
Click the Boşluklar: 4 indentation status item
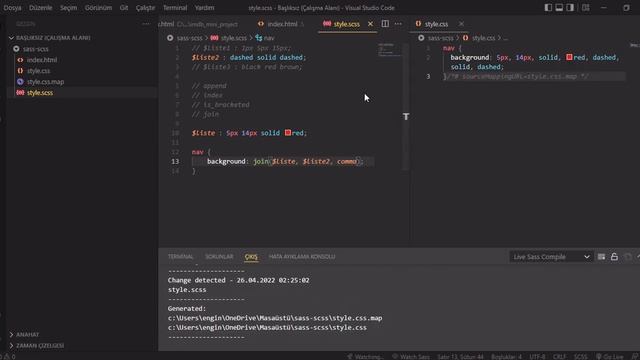coord(506,356)
